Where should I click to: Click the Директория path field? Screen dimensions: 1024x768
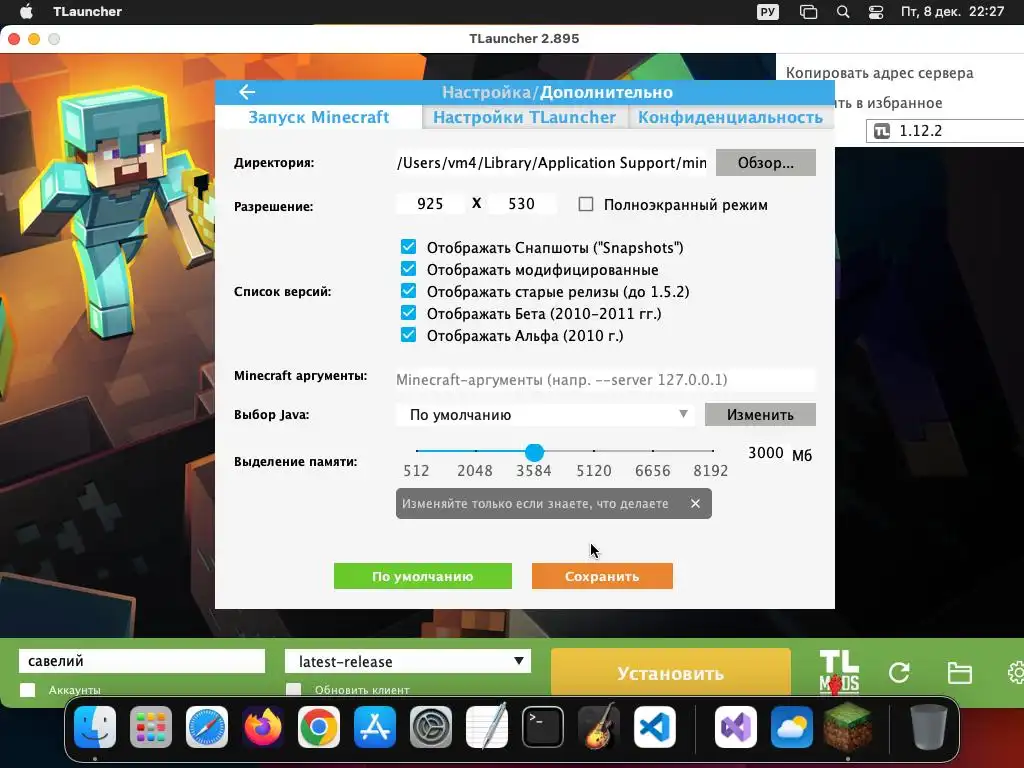coord(552,163)
